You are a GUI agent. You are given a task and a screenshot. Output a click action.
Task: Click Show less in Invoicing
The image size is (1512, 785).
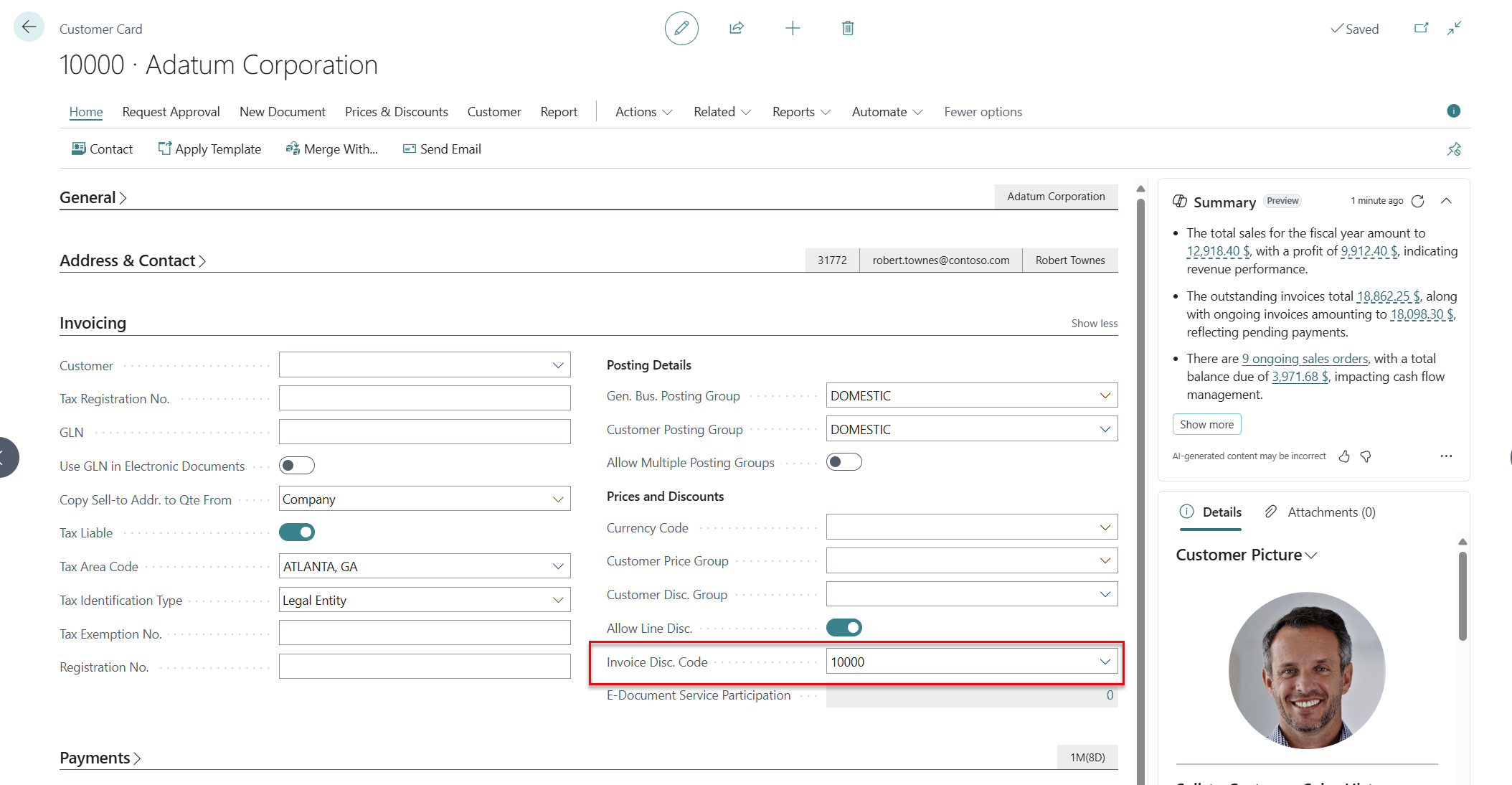click(1095, 324)
